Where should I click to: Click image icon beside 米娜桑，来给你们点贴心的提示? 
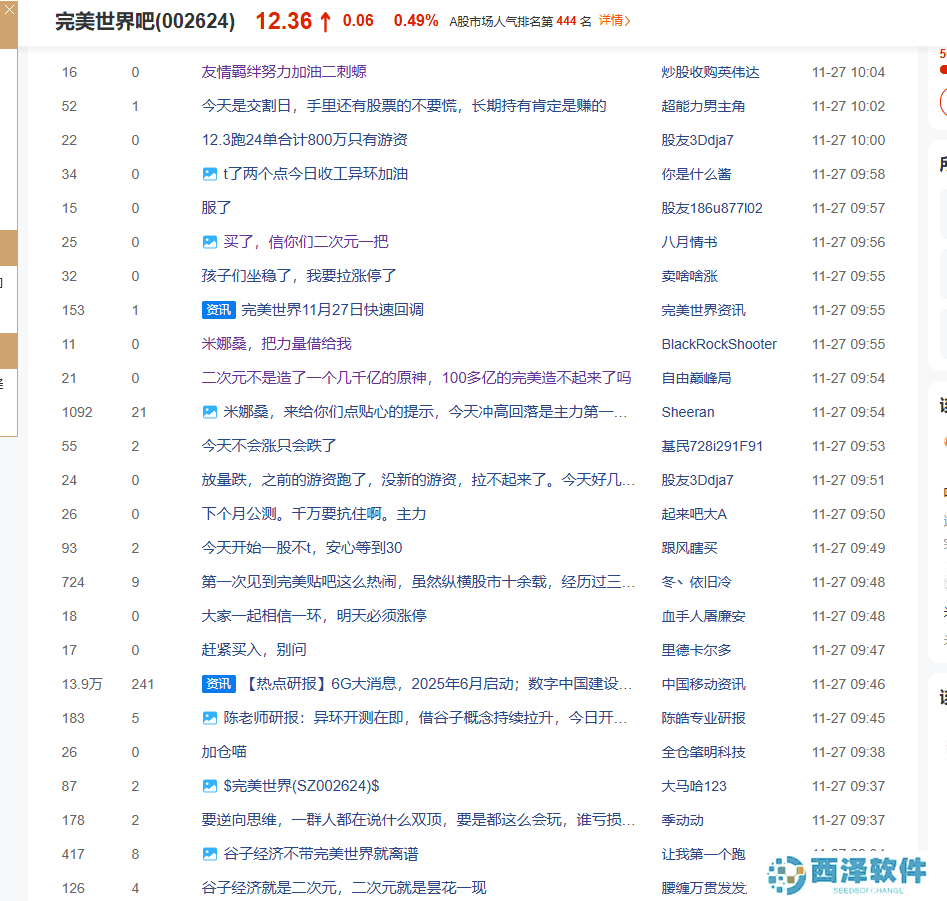[210, 412]
